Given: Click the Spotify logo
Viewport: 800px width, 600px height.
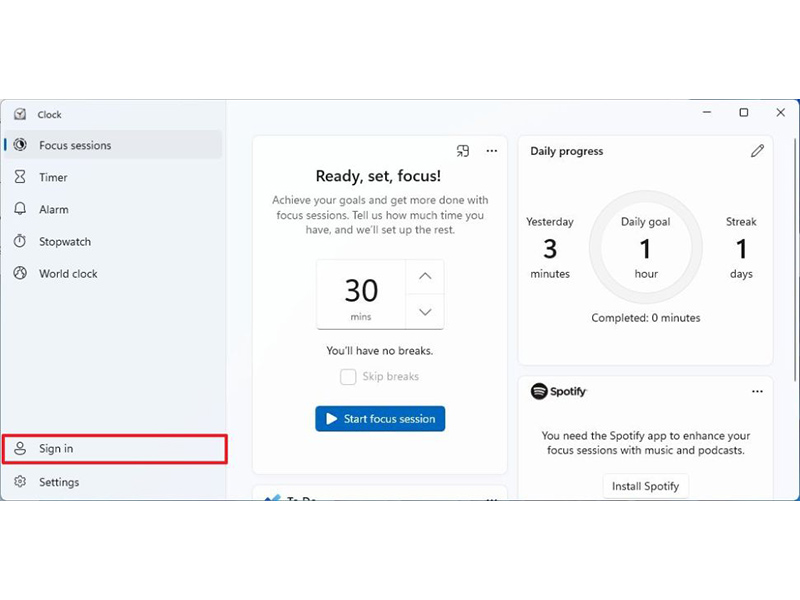Looking at the screenshot, I should click(559, 391).
